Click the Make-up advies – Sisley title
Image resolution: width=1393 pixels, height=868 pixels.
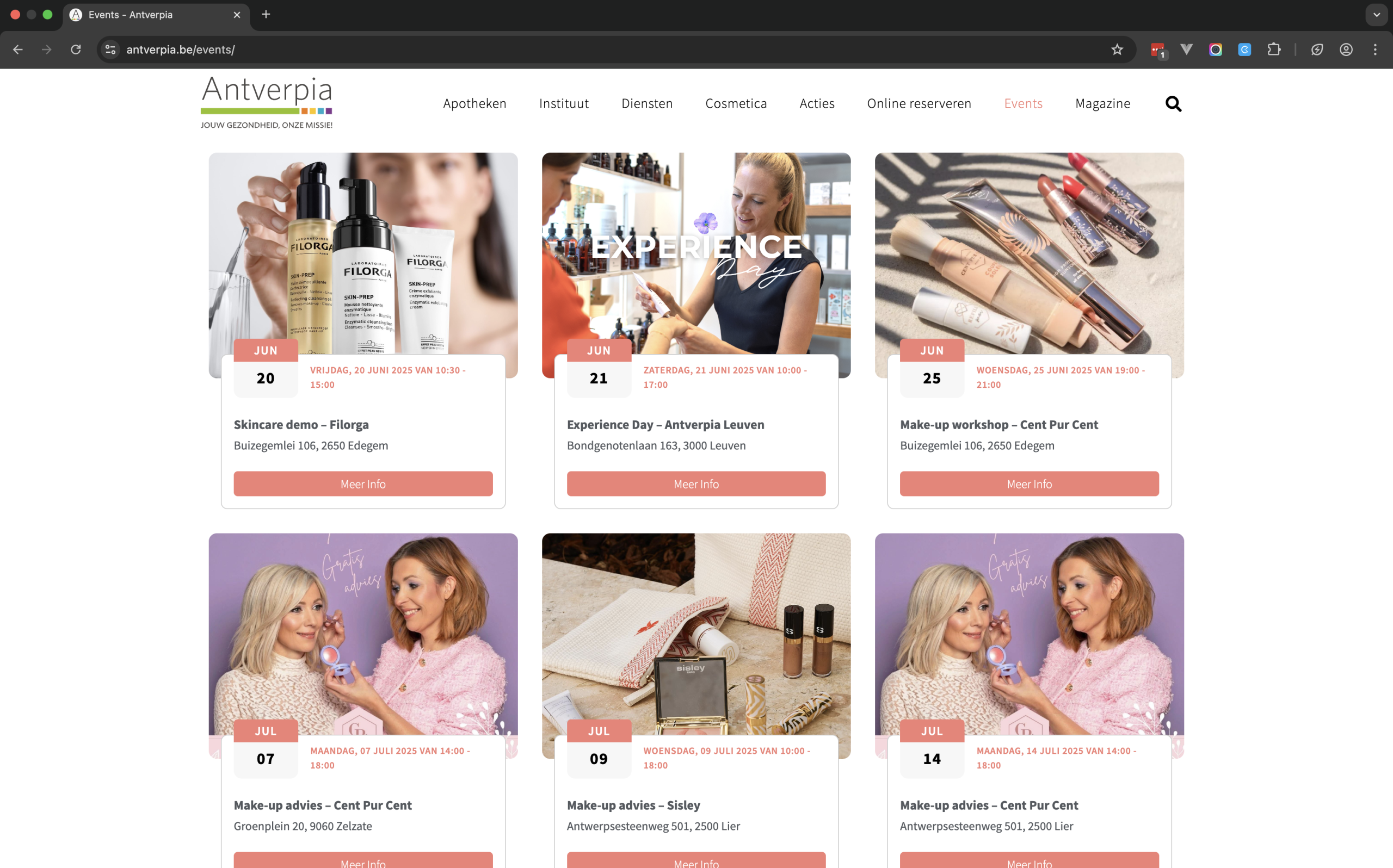point(633,805)
